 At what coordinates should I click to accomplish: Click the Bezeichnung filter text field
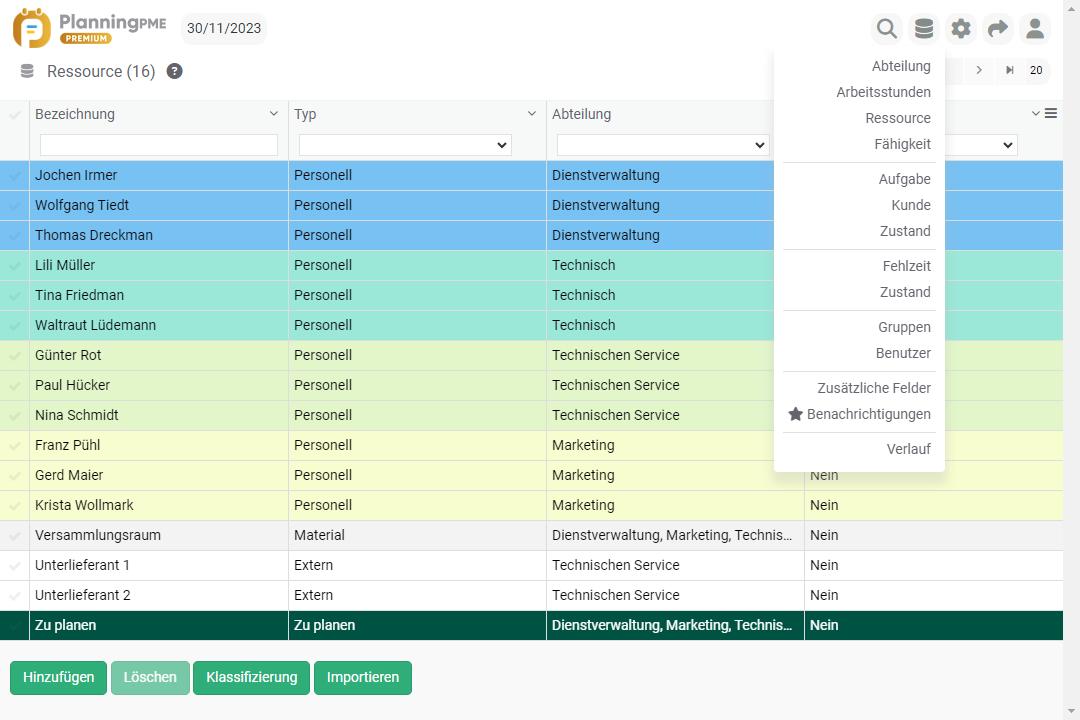[159, 145]
